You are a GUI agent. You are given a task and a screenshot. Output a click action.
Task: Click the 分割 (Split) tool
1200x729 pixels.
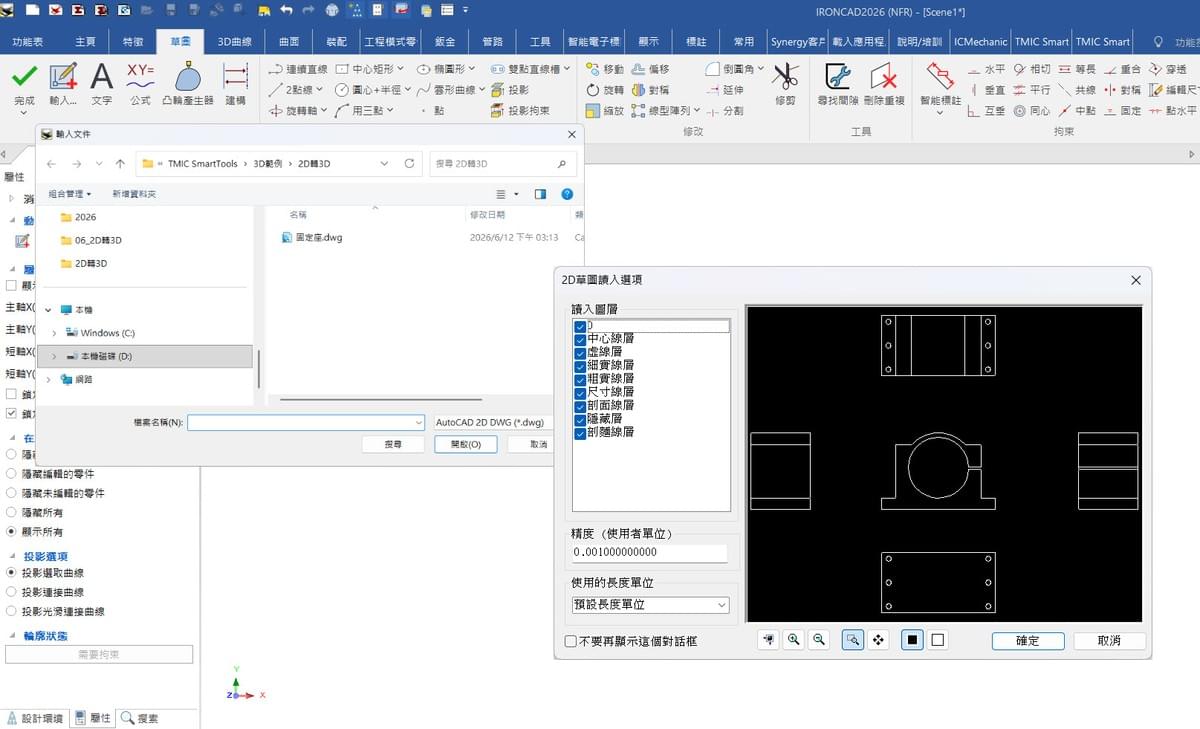click(724, 111)
